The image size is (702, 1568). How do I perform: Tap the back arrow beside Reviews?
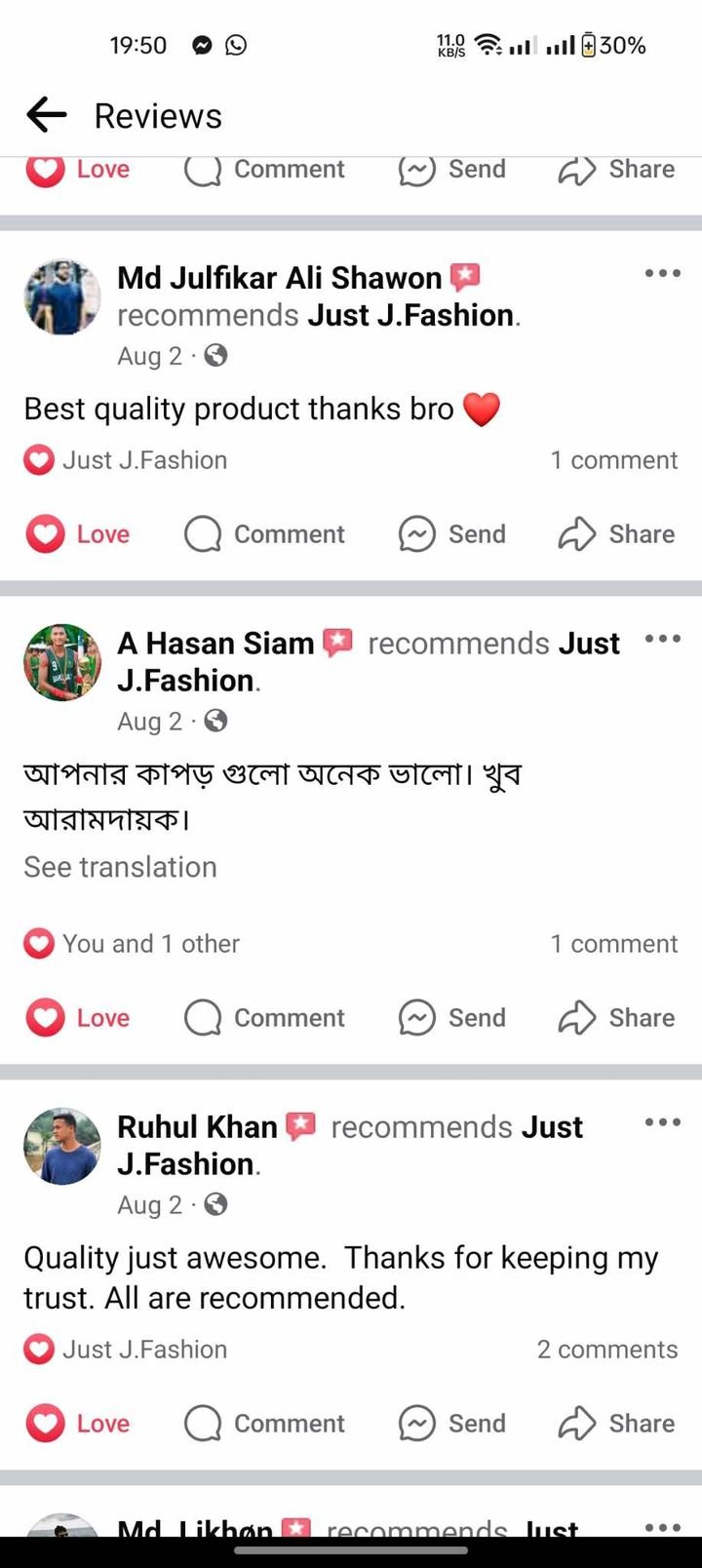[x=46, y=115]
